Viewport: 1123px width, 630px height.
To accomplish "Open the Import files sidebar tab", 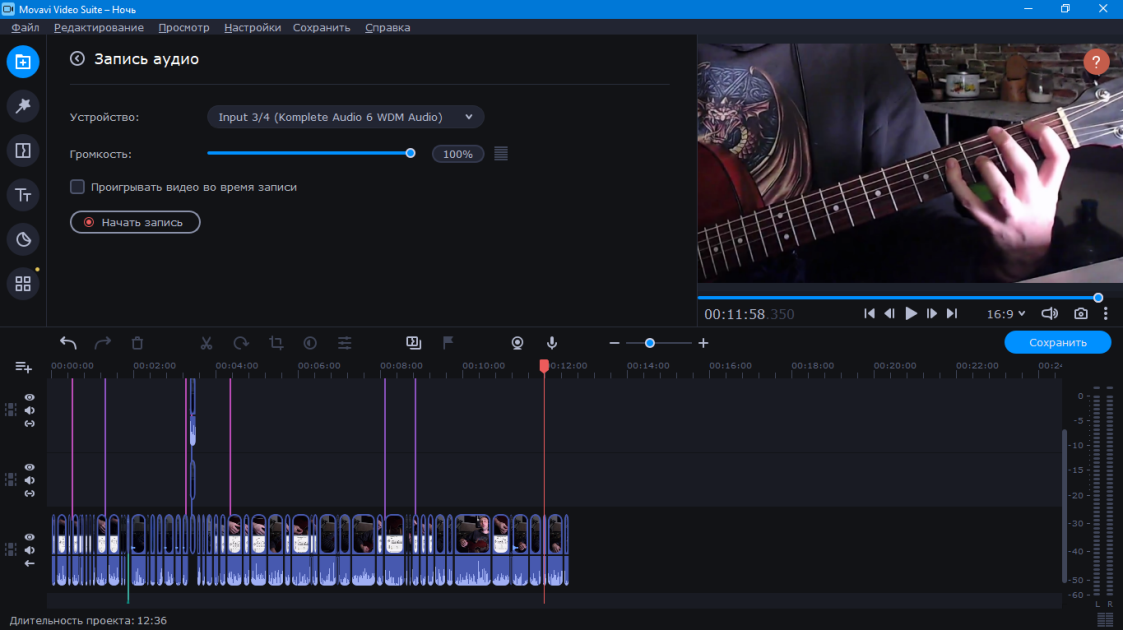I will click(x=23, y=62).
